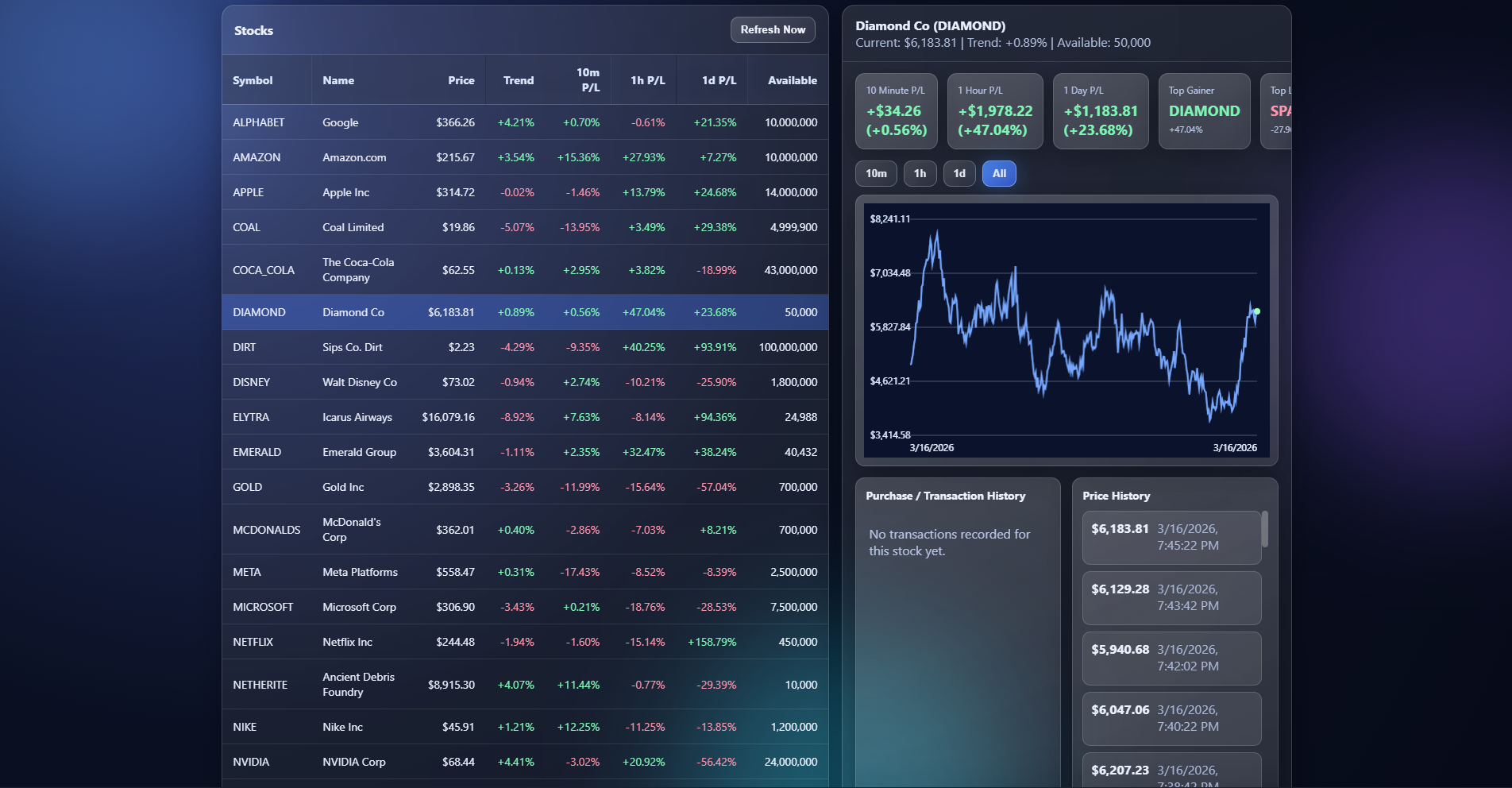Click the $6,129.28 price history entry
The width and height of the screenshot is (1512, 788).
tap(1171, 597)
